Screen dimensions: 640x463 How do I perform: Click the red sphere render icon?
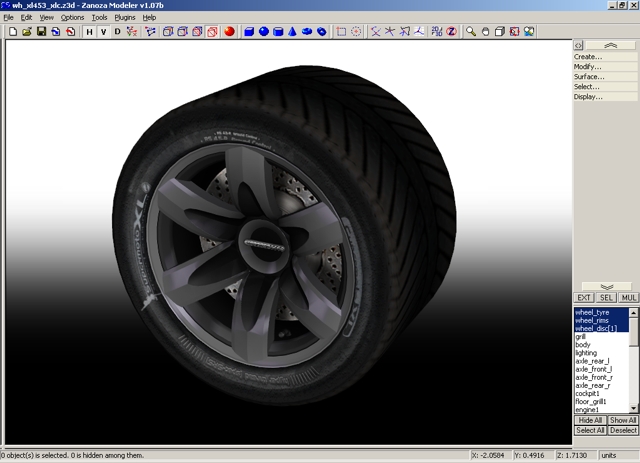coord(228,32)
